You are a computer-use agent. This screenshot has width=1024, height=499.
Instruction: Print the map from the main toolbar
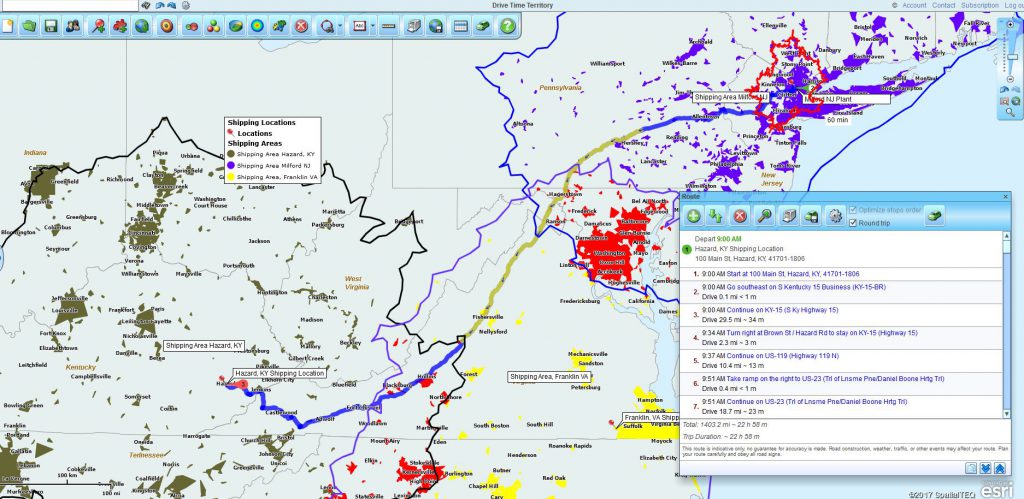pos(413,26)
